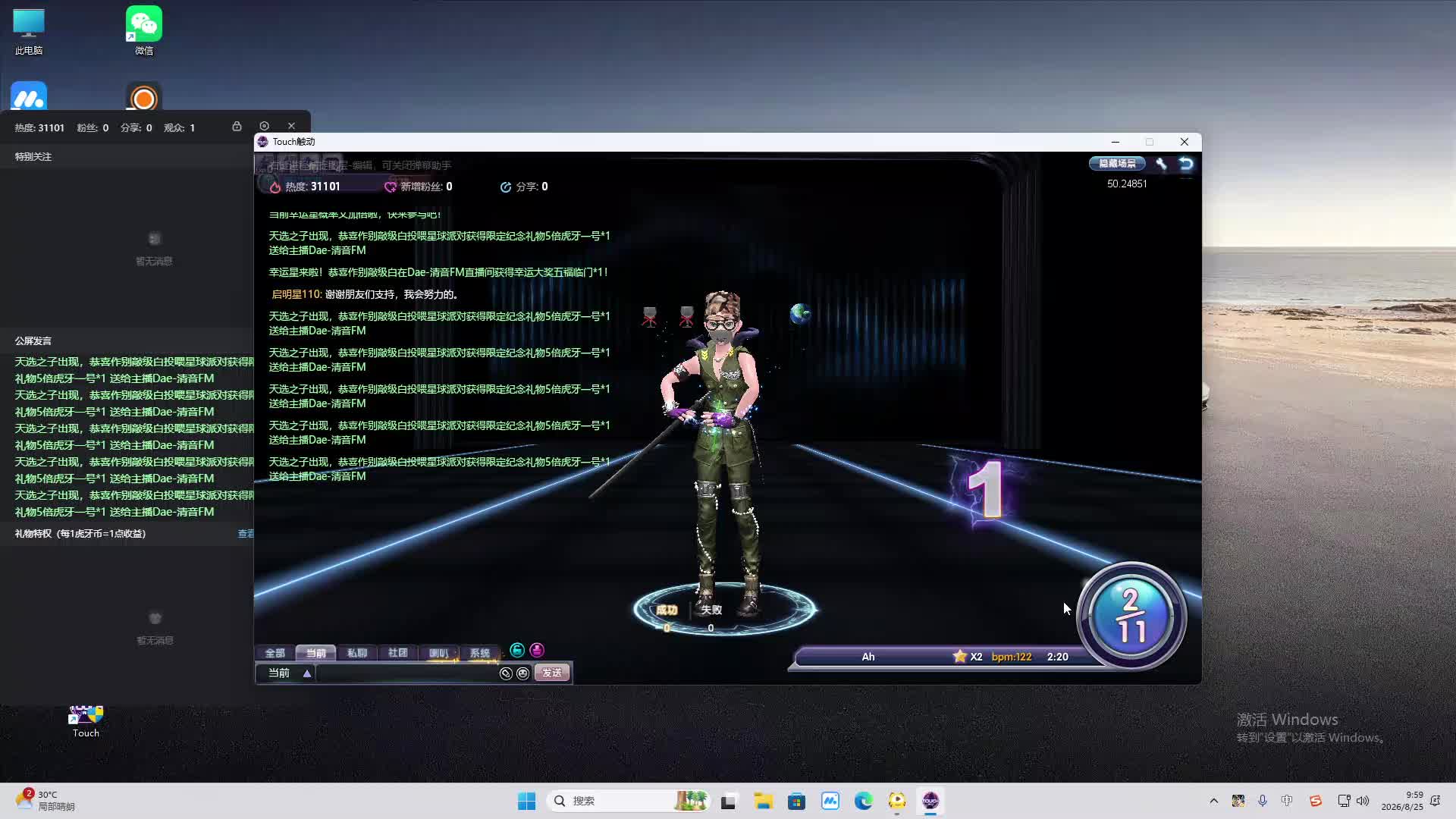1456x819 pixels.
Task: Click the magenta stamp icon beside chat tabs
Action: (537, 650)
